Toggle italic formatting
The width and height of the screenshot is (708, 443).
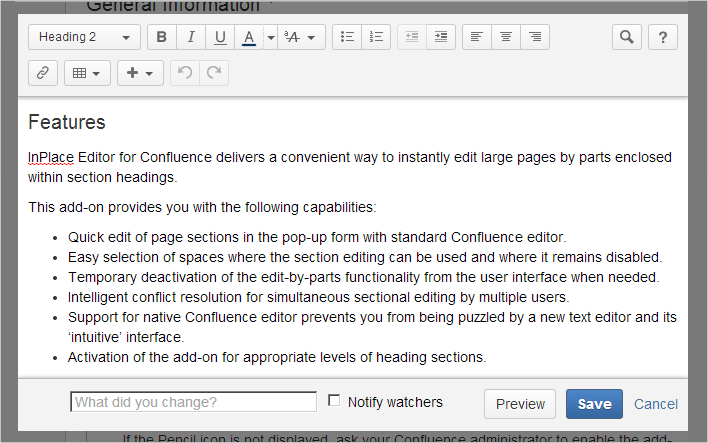click(x=191, y=37)
